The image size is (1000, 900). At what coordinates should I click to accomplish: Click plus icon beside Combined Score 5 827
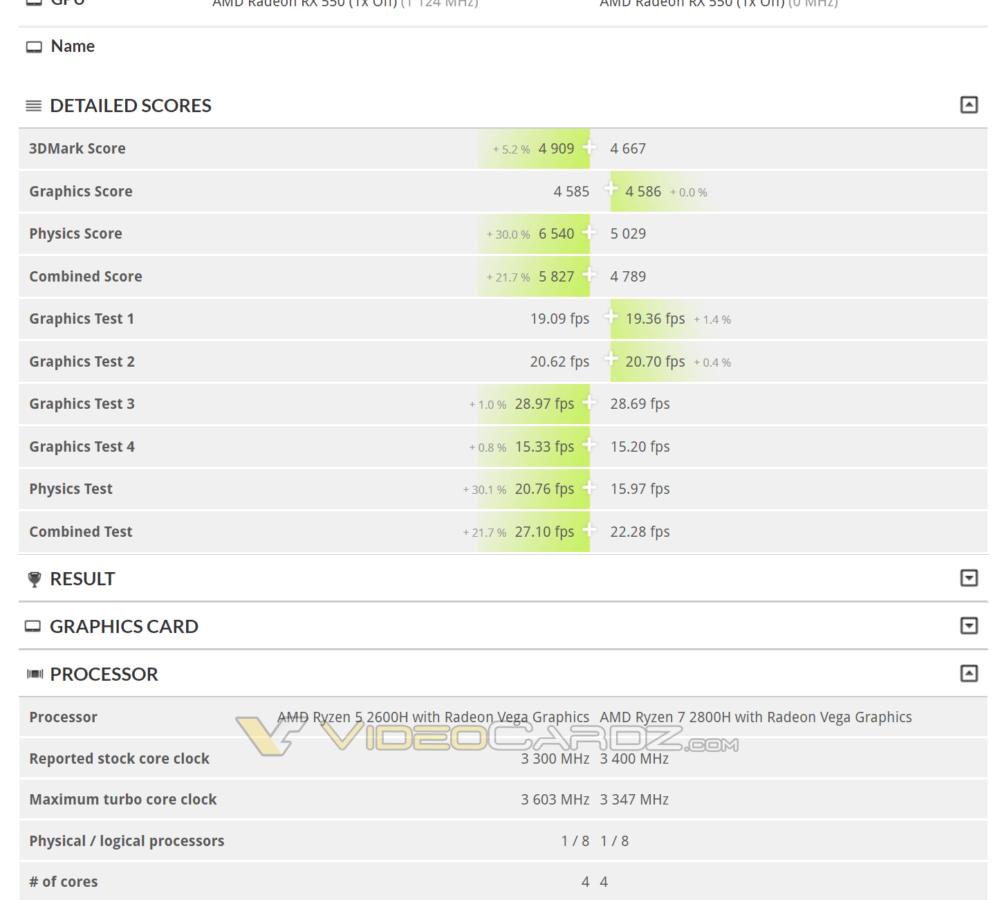point(589,275)
